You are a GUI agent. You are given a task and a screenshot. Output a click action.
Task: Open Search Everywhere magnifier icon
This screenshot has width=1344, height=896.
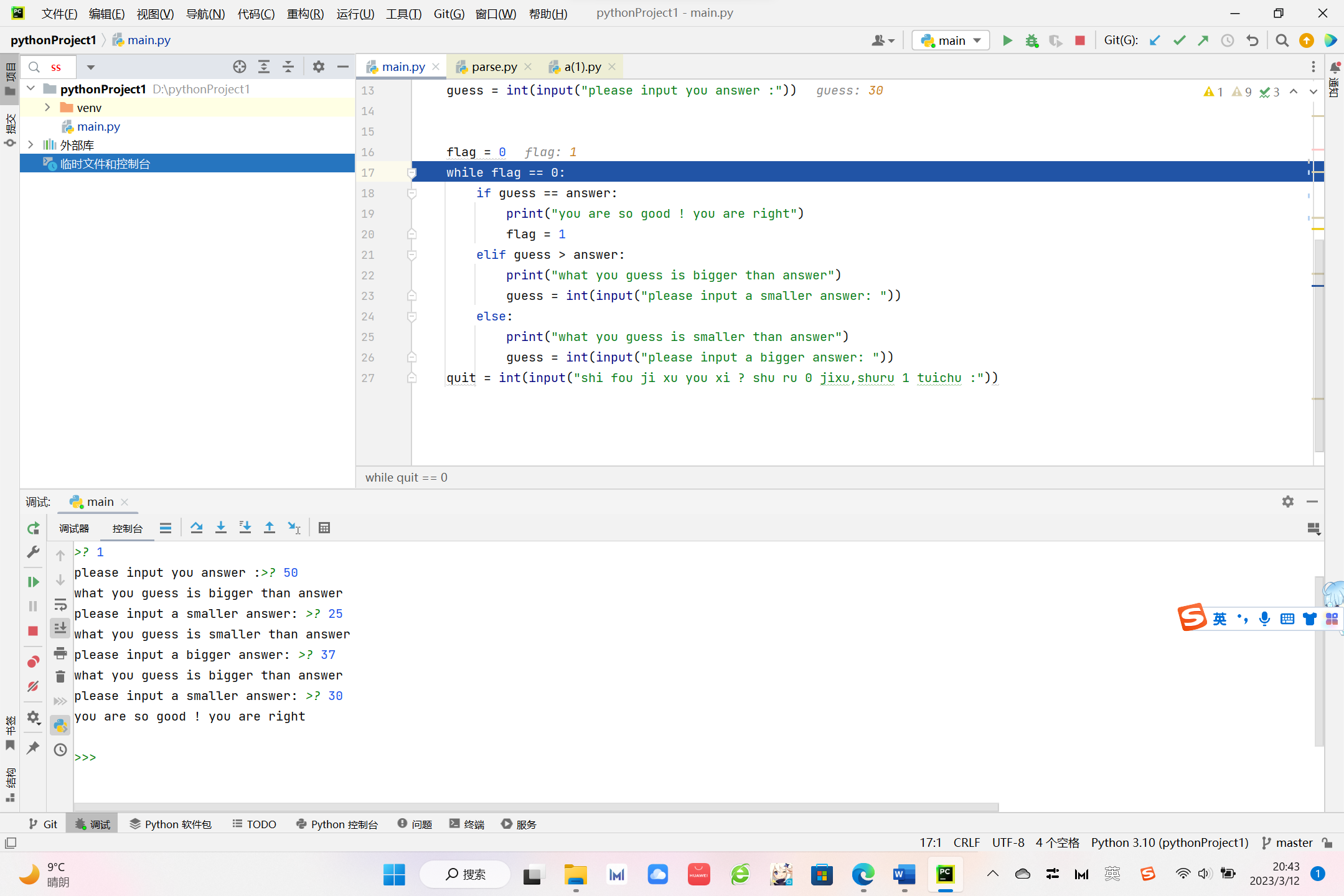[x=1282, y=40]
